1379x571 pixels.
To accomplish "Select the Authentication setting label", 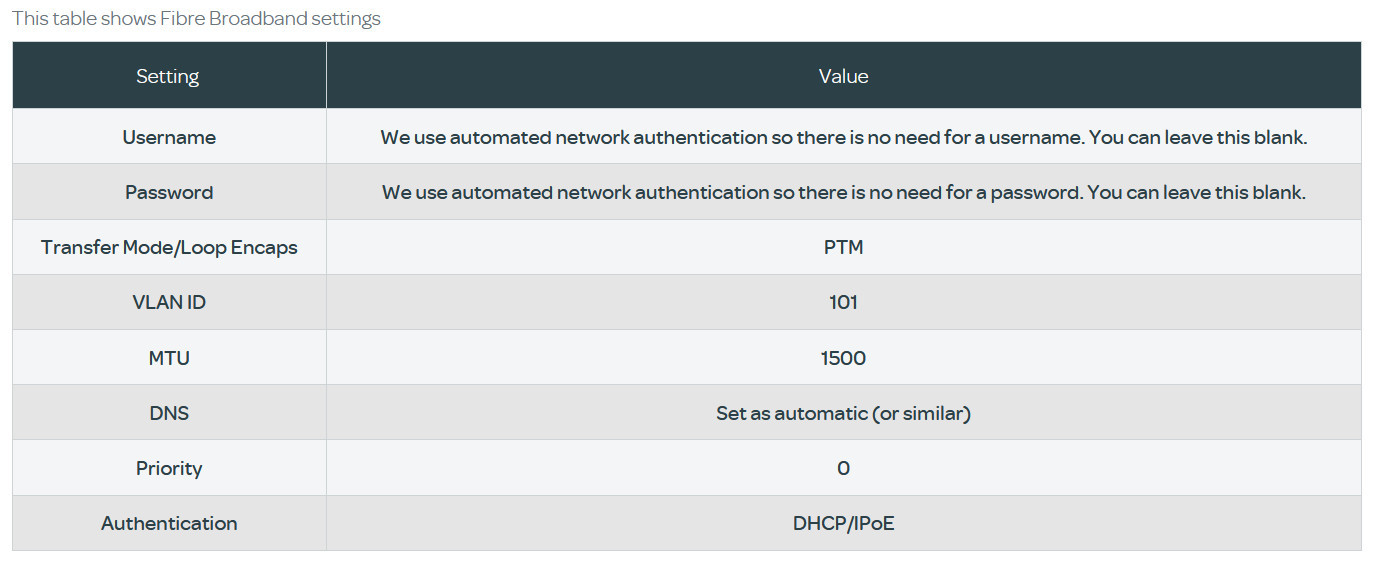I will (169, 523).
